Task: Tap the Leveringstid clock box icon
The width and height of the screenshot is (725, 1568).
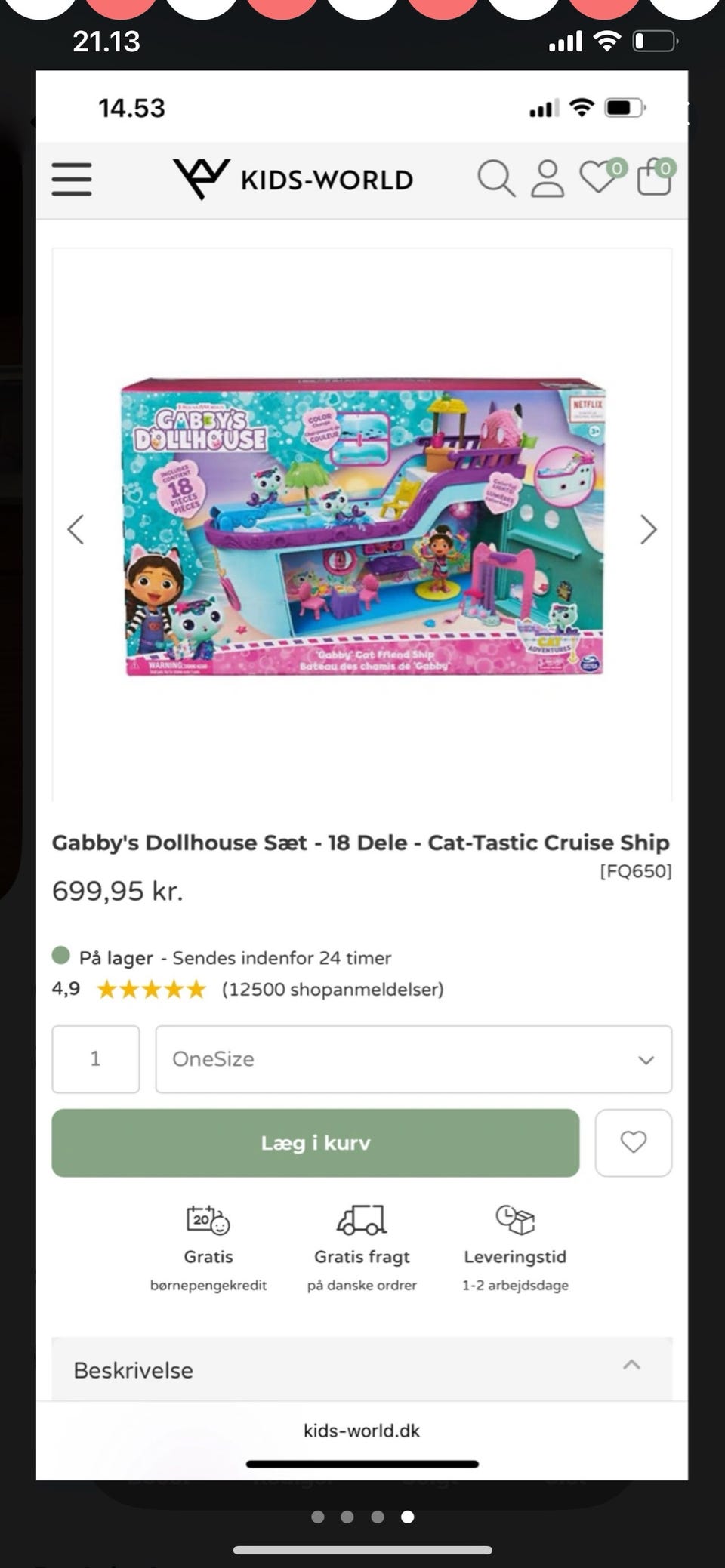Action: [x=515, y=1219]
